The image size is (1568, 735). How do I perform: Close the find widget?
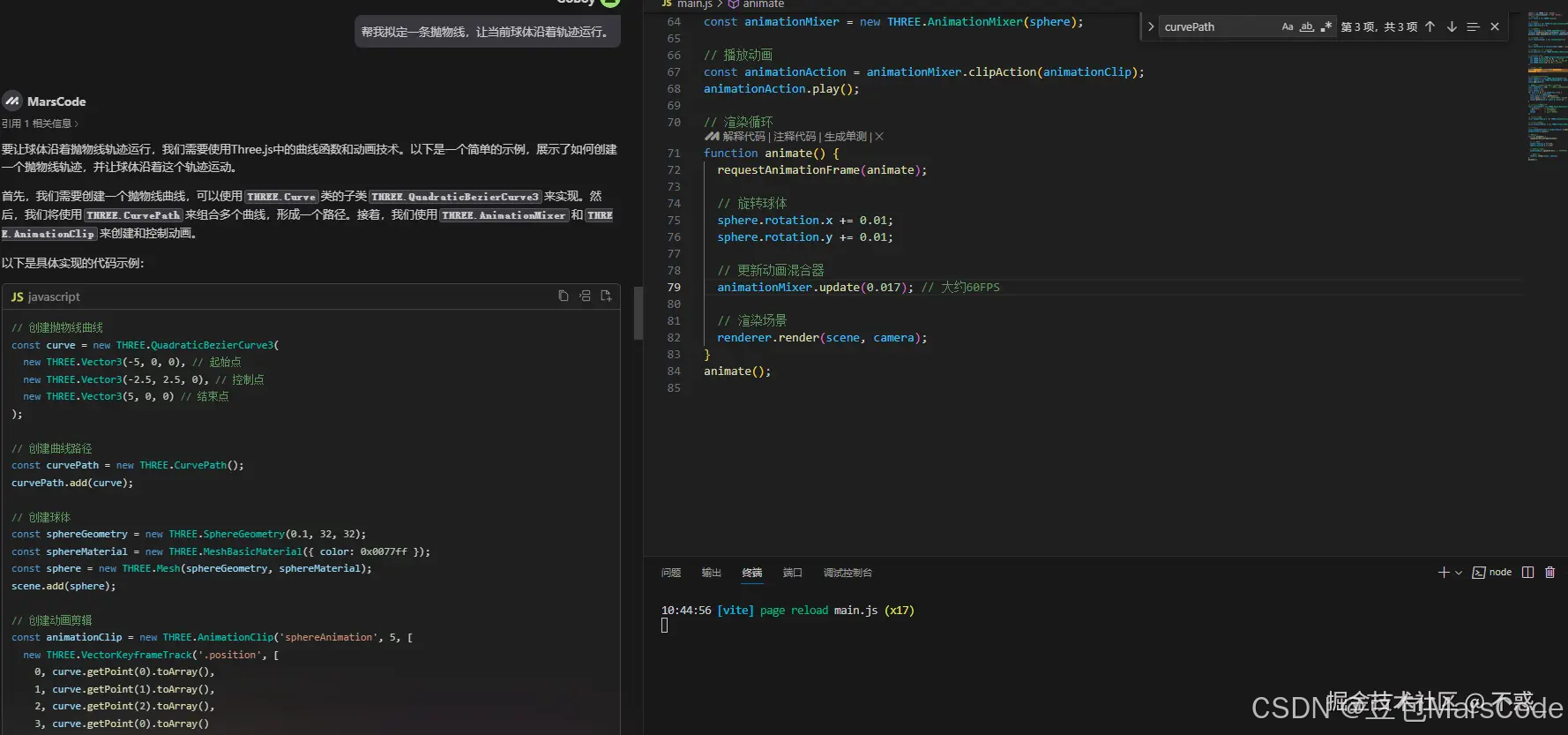pos(1495,26)
